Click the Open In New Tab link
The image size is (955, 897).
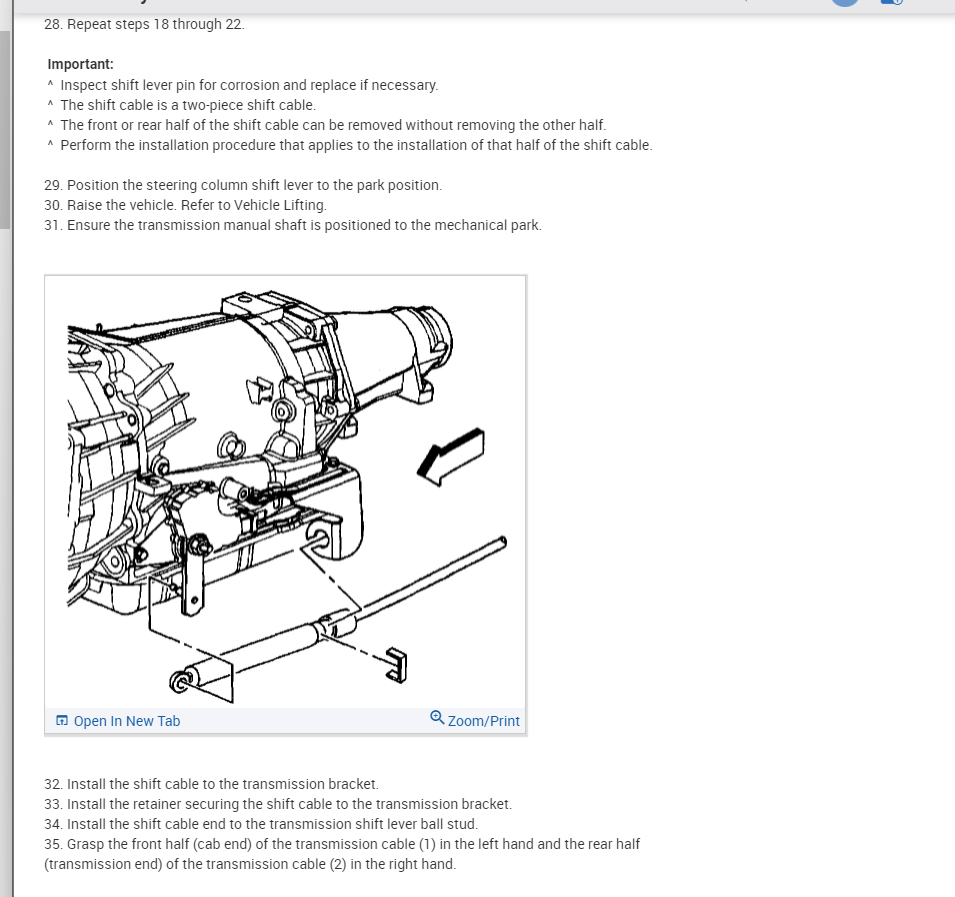pos(127,721)
